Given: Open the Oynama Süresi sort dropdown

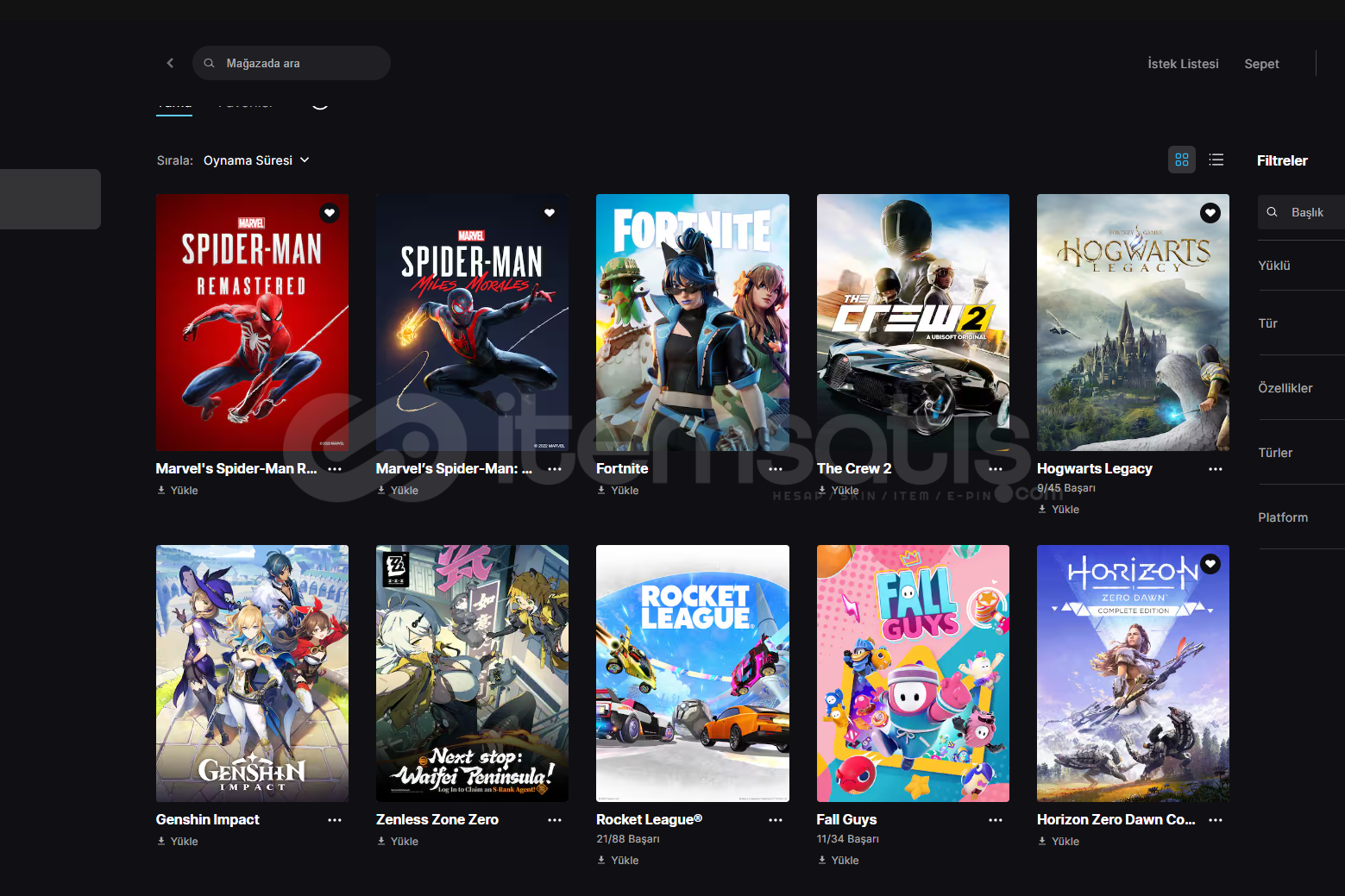Looking at the screenshot, I should [x=256, y=160].
